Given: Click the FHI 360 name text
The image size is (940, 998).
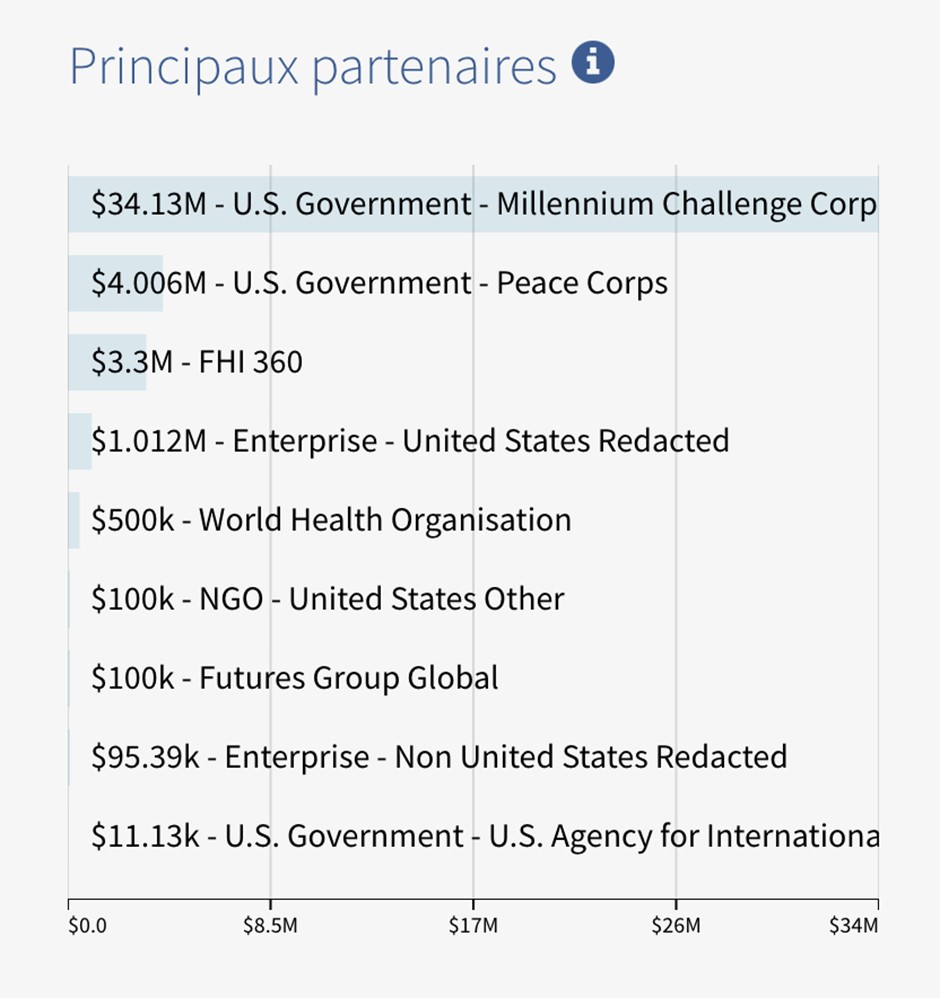Looking at the screenshot, I should (251, 362).
